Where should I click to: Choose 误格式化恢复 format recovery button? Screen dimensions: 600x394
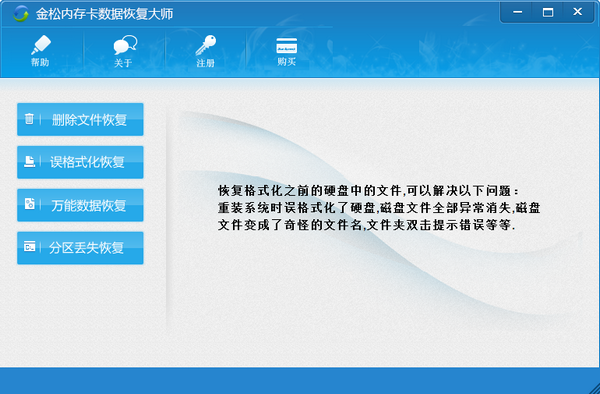pyautogui.click(x=80, y=162)
